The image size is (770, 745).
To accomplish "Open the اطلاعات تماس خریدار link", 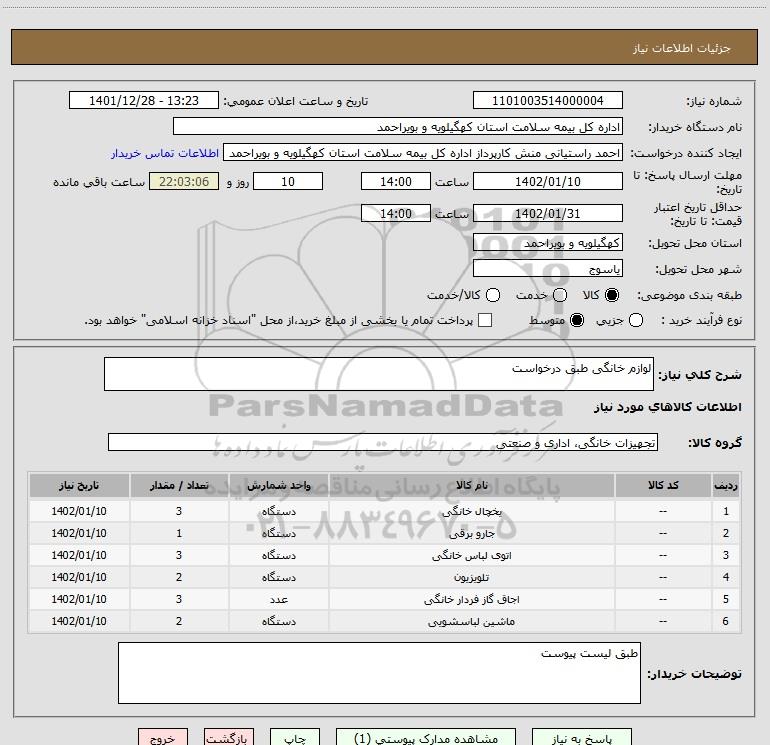I will point(165,153).
